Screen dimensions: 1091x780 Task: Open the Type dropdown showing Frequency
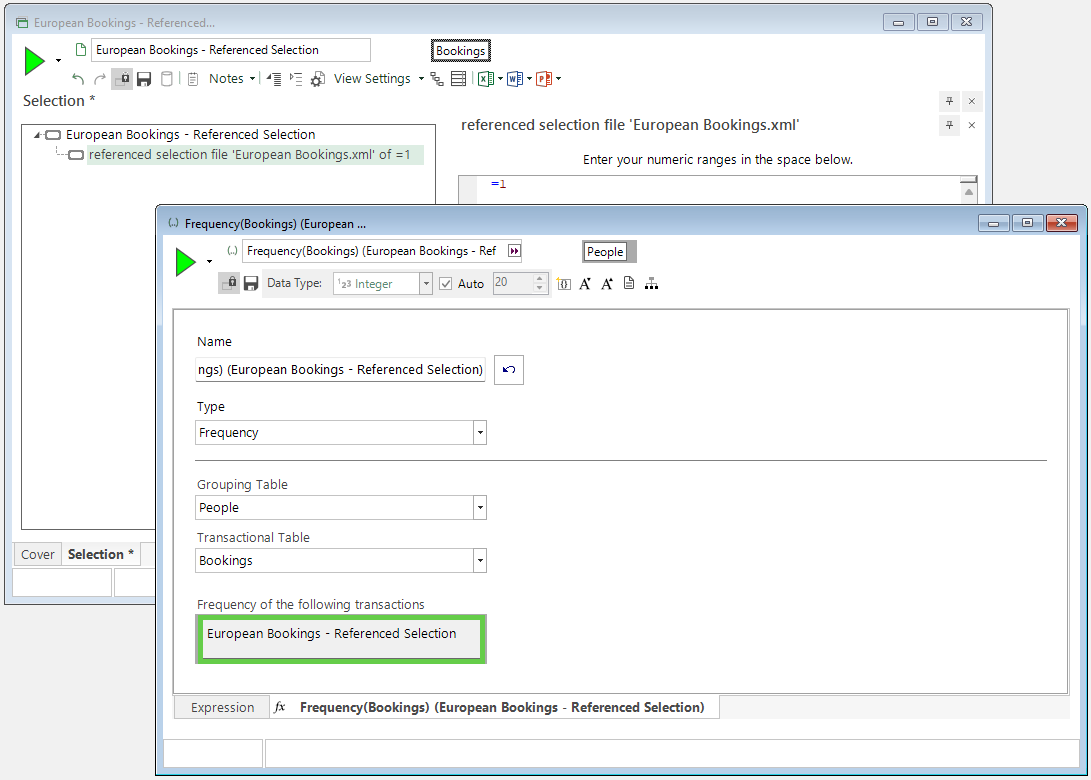(479, 433)
